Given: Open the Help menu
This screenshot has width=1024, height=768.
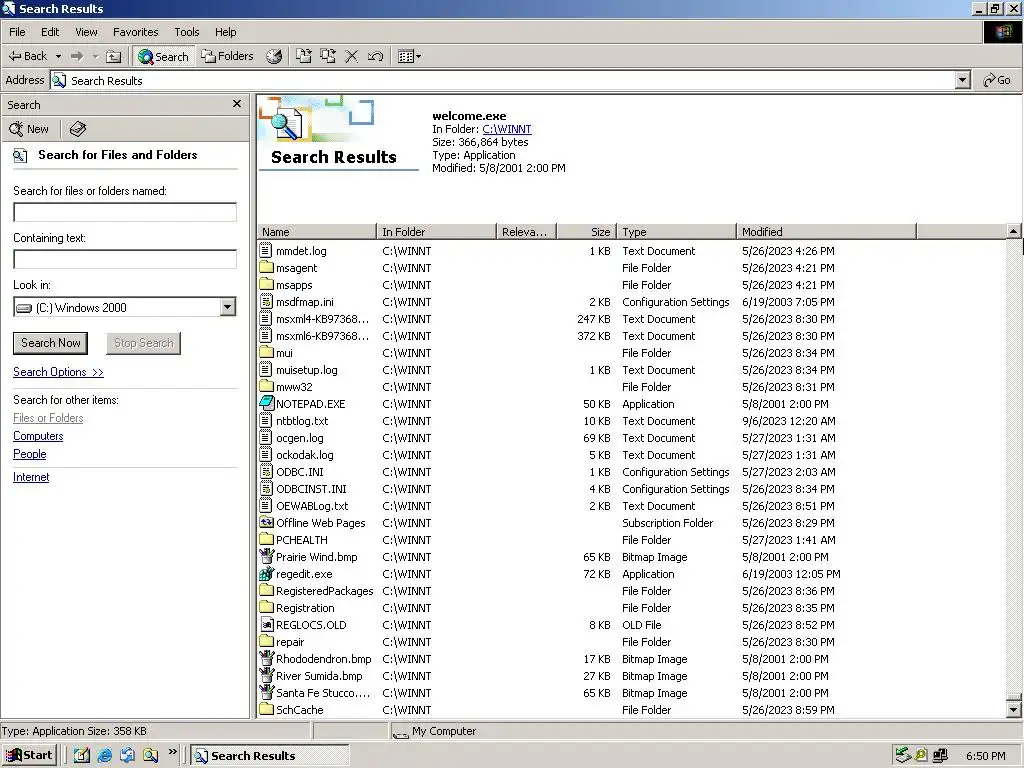Looking at the screenshot, I should [225, 32].
